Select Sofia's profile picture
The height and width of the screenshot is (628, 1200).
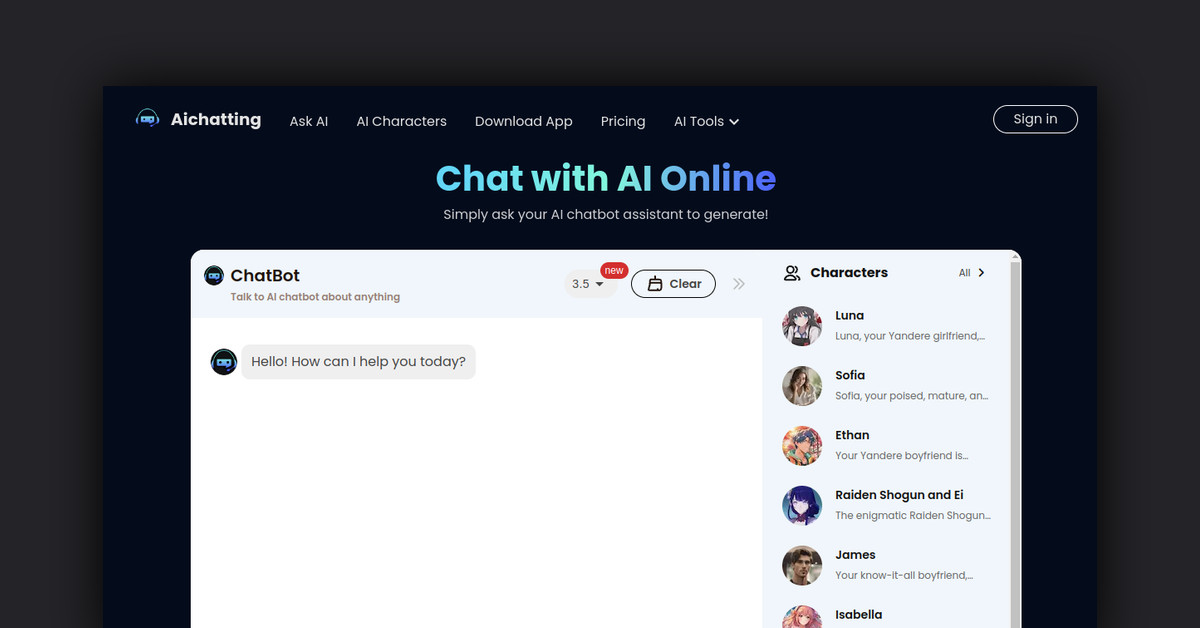pyautogui.click(x=802, y=386)
